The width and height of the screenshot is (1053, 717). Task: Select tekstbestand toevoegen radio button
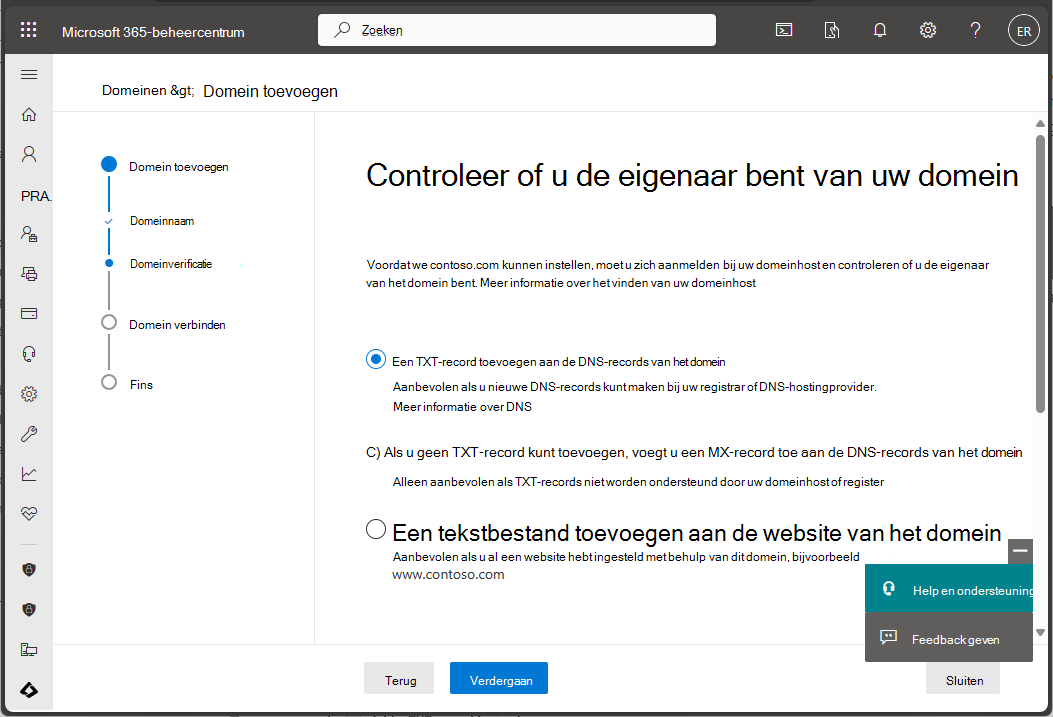(376, 529)
